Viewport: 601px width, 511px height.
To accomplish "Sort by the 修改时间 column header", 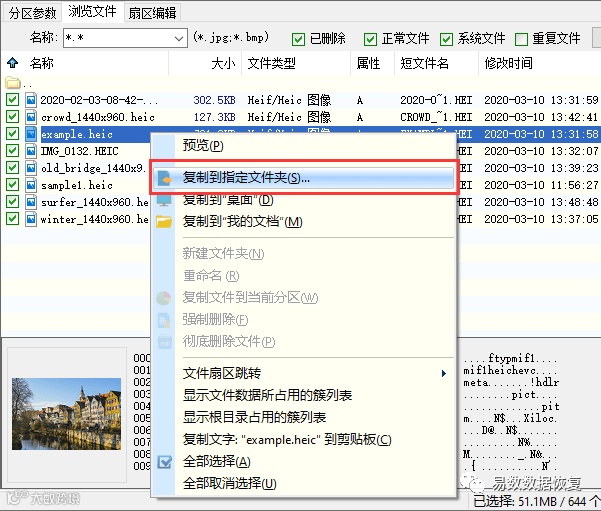I will pos(508,63).
